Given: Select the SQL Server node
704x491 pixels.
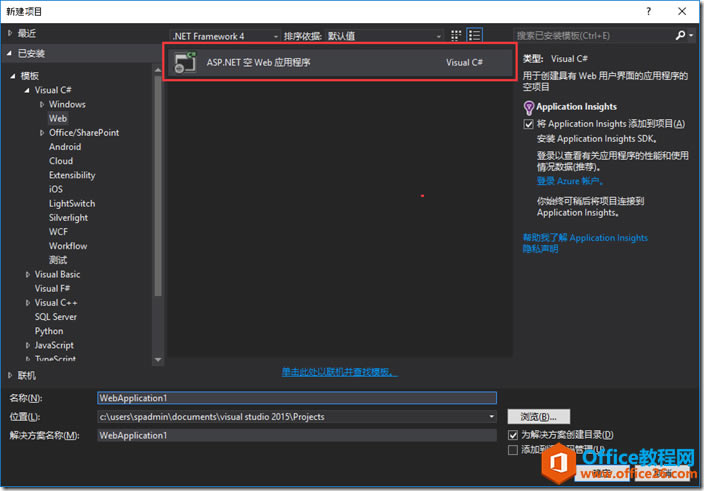Looking at the screenshot, I should click(56, 317).
